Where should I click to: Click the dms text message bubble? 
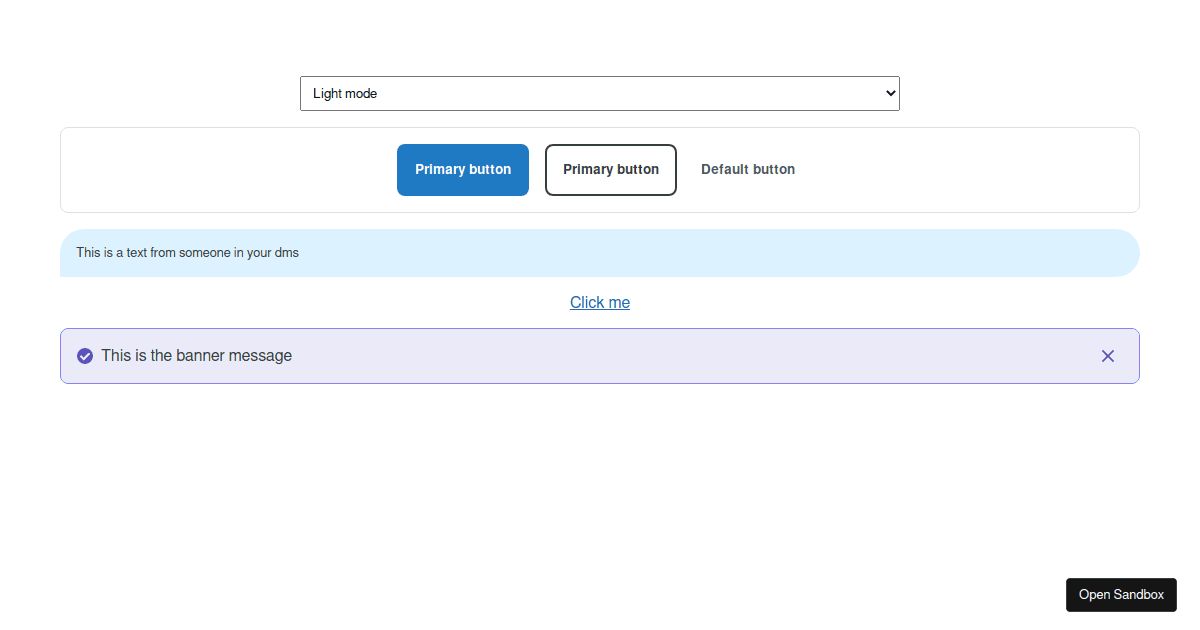600,253
